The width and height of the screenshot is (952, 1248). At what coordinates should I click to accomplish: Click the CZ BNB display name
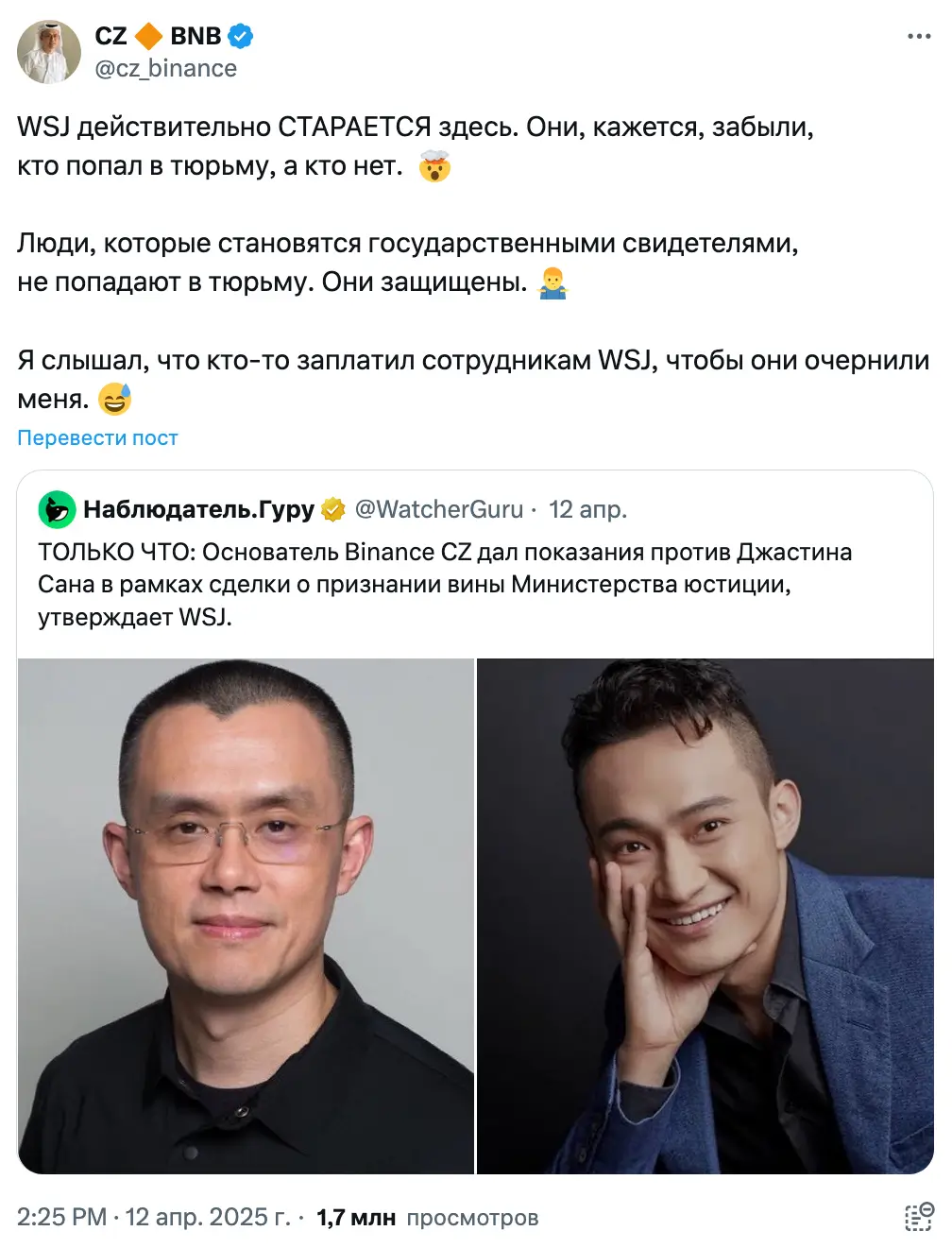[158, 36]
